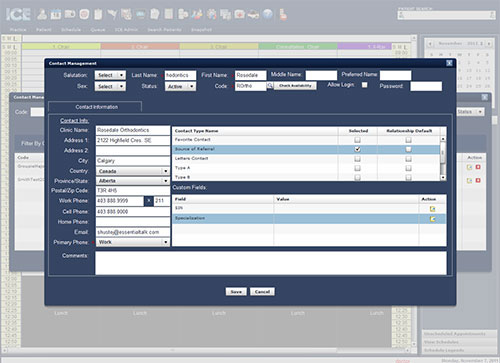Open the Primary Phone dropdown showing Work

pos(133,242)
